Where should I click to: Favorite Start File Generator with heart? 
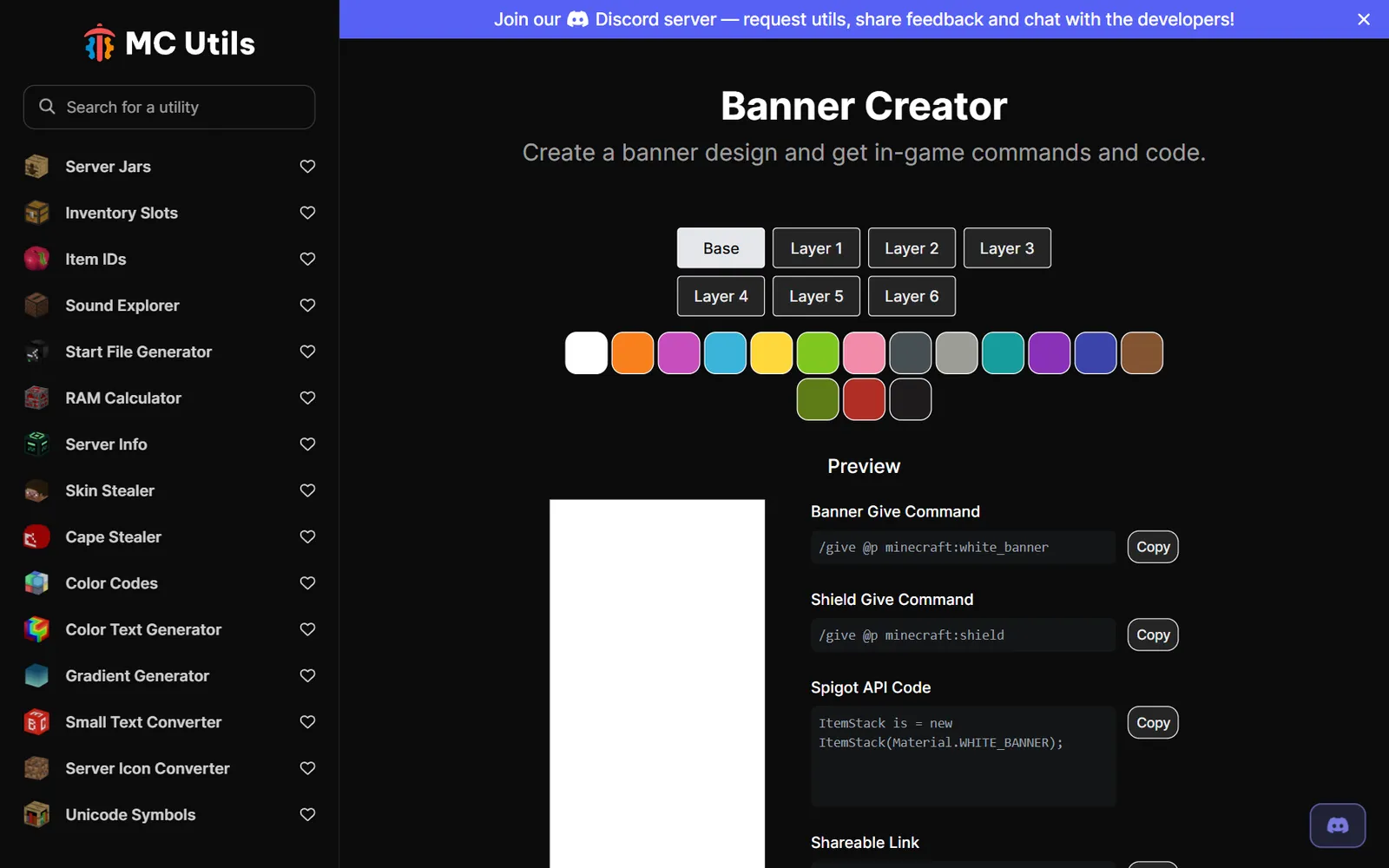point(307,352)
